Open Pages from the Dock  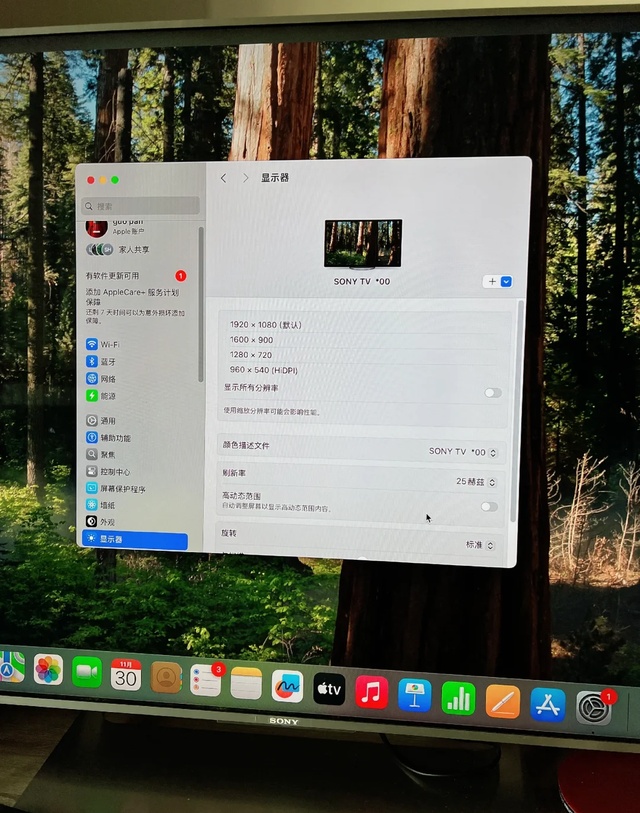(503, 701)
